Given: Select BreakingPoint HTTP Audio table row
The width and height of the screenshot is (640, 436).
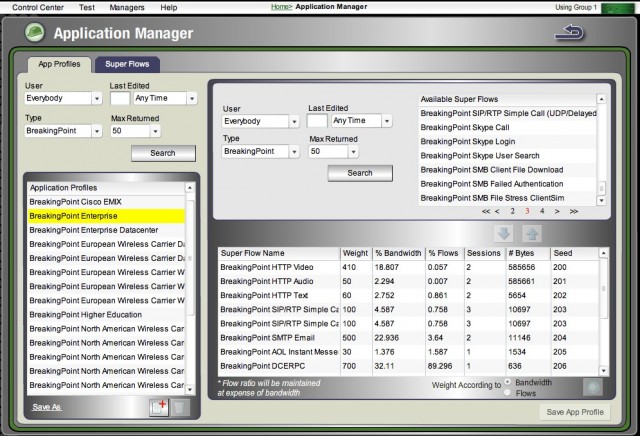Looking at the screenshot, I should click(x=408, y=281).
